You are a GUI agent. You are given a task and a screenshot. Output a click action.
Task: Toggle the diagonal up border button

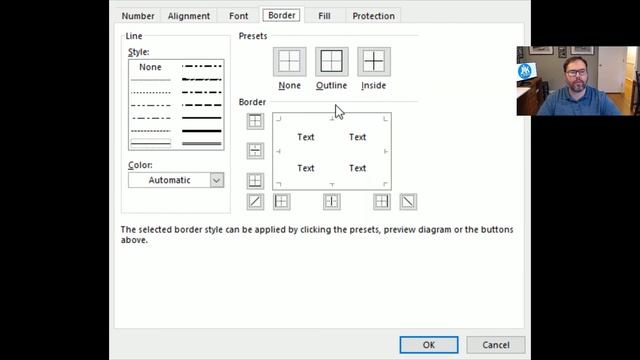pos(255,202)
